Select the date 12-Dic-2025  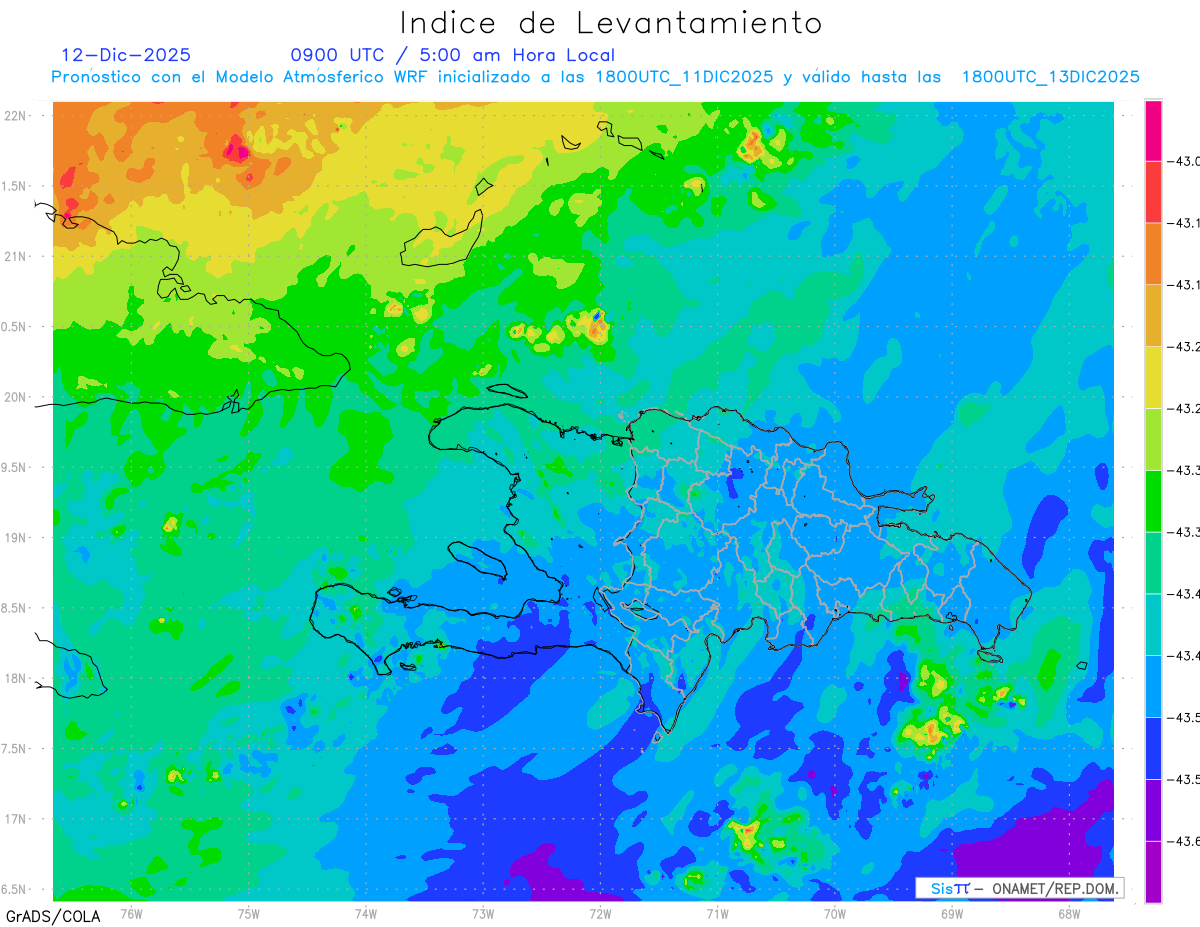pos(126,56)
